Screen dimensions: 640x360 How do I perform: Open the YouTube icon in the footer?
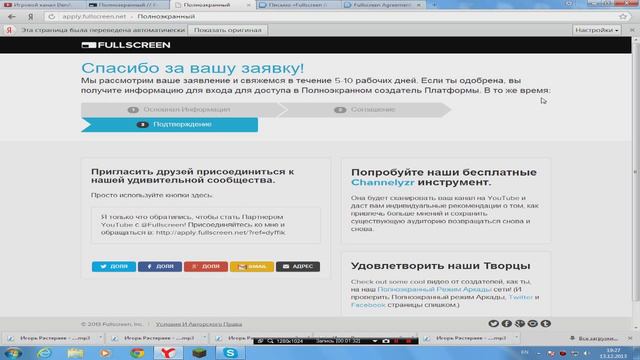[x=533, y=323]
